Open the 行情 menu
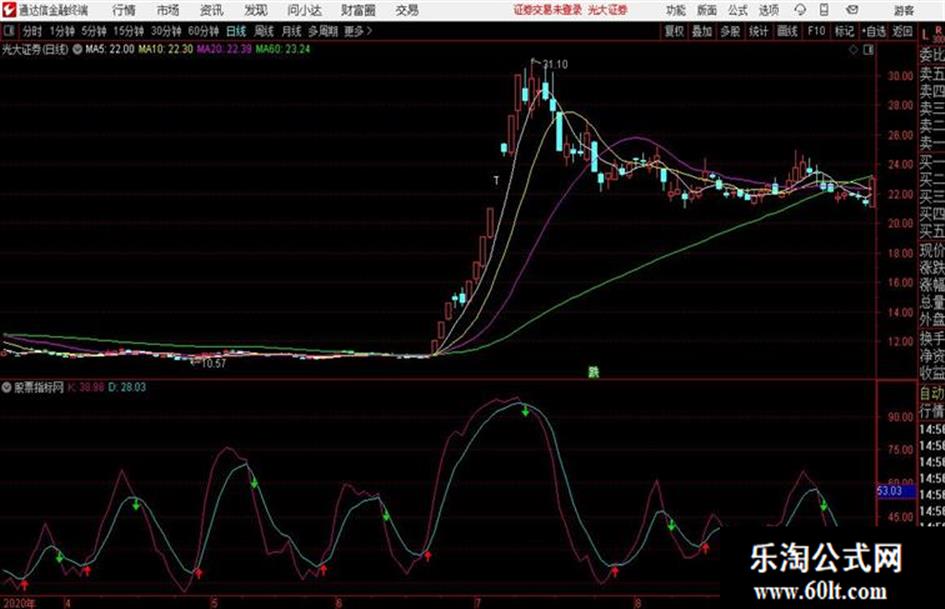Screen dimensions: 945x609 pyautogui.click(x=124, y=10)
